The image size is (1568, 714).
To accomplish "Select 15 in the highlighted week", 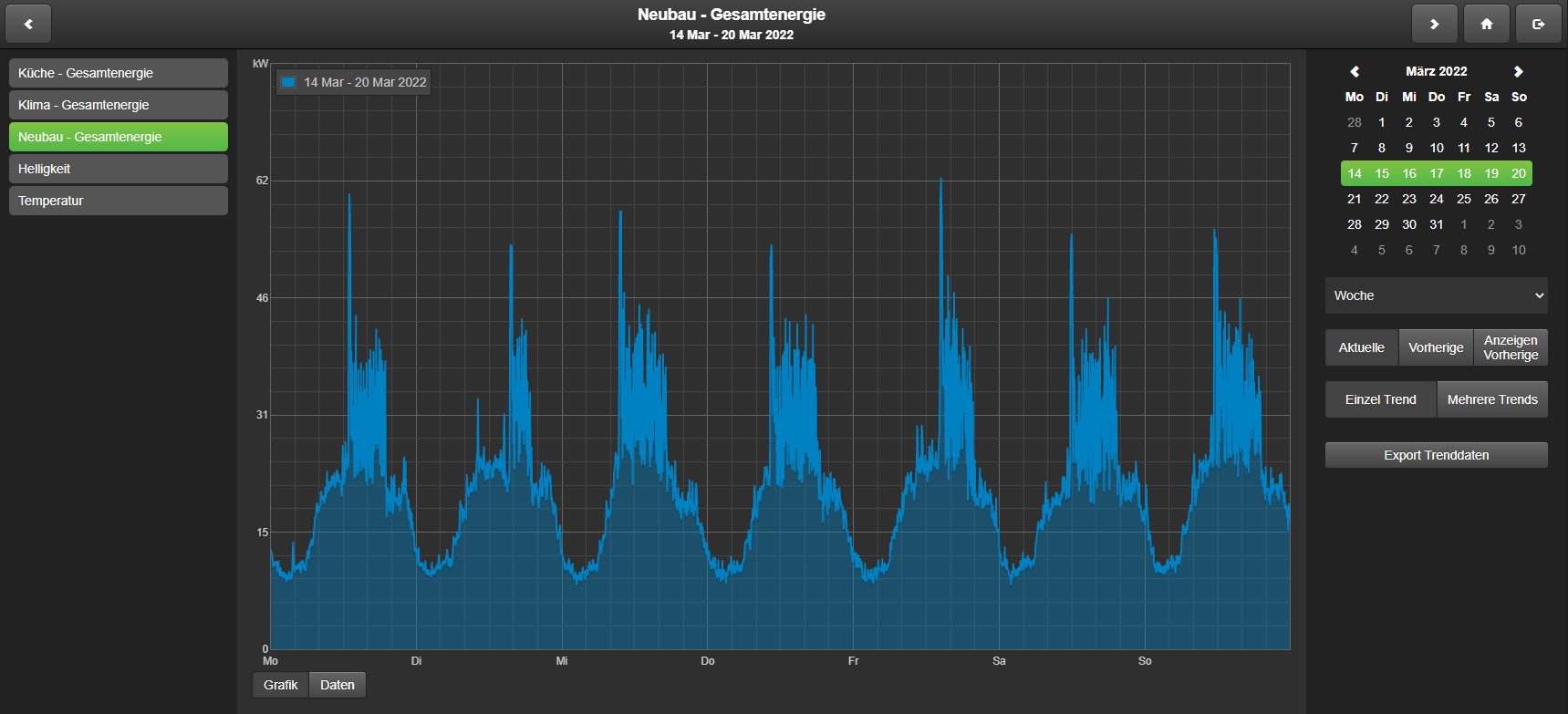I will (x=1382, y=173).
